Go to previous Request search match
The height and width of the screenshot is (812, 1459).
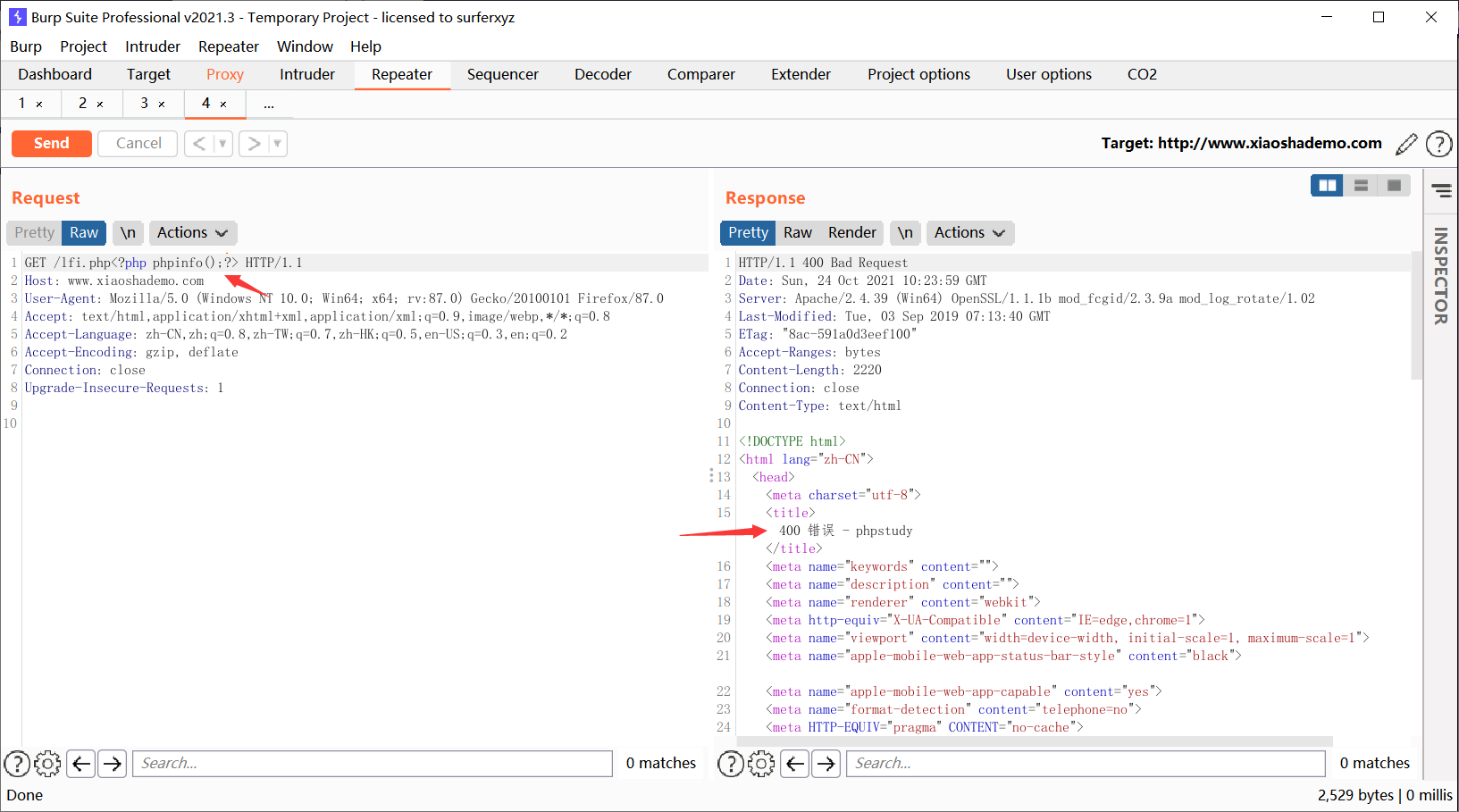coord(81,764)
